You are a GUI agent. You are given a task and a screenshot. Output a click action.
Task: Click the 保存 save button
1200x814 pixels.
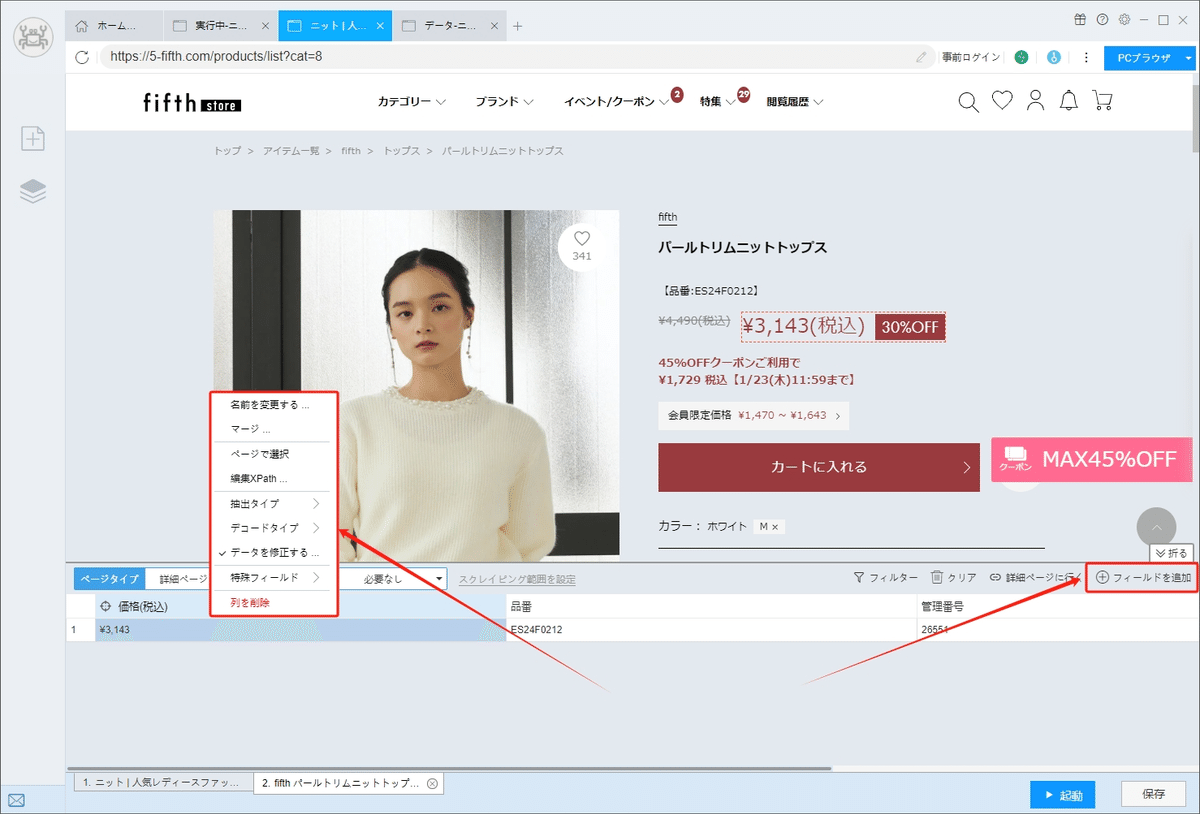(1154, 794)
